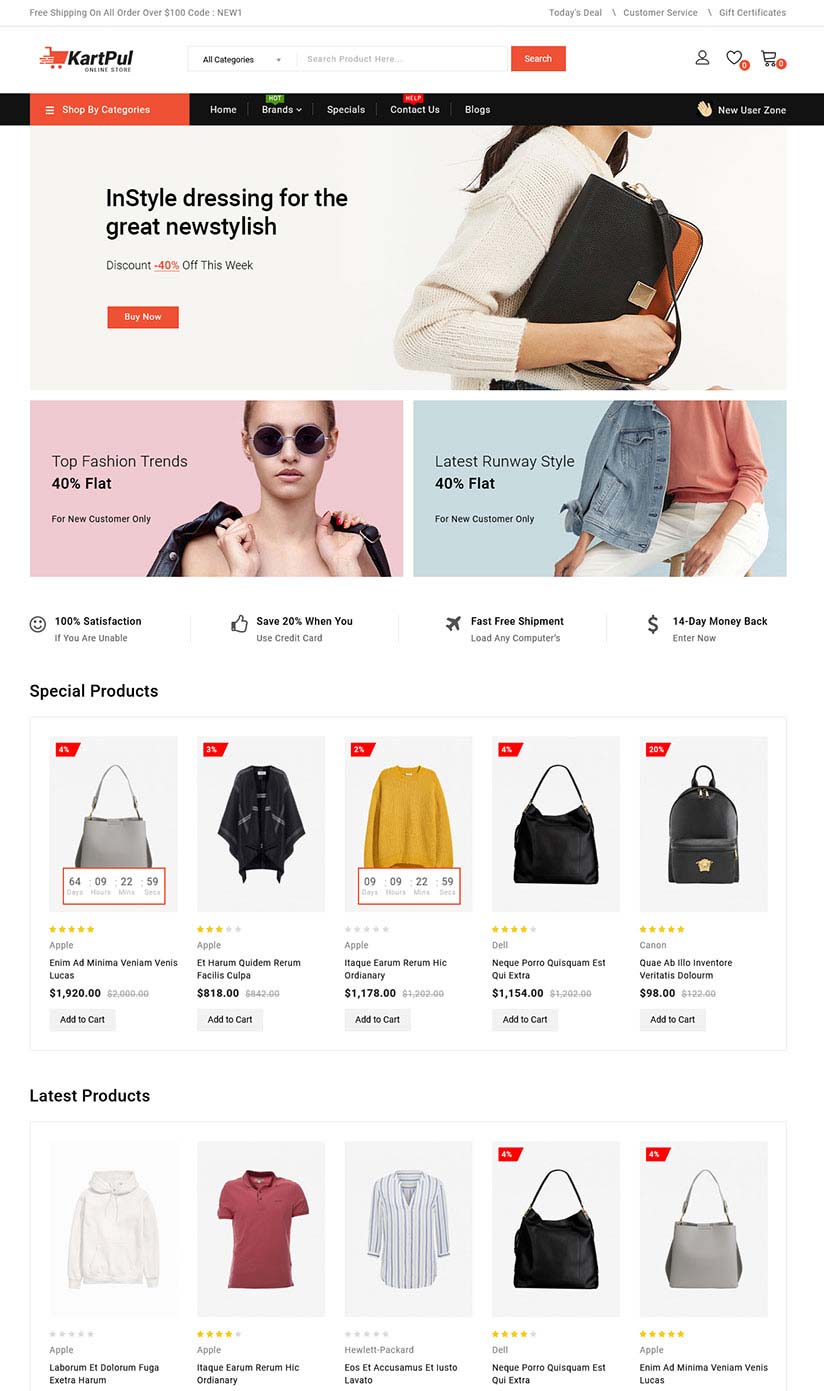Screen dimensions: 824x1391
Task: Click the KartPul store logo
Action: pyautogui.click(x=86, y=59)
